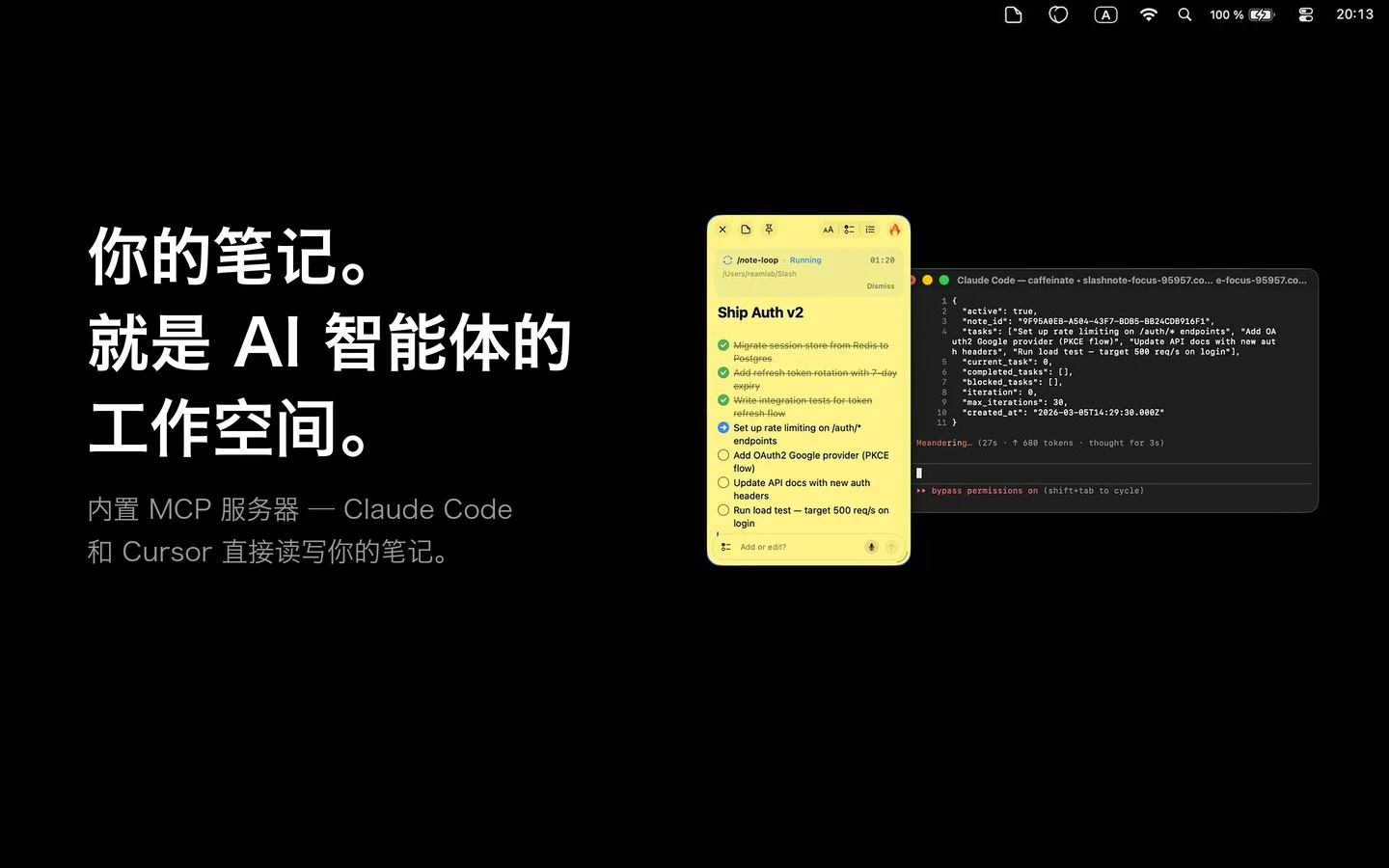Open the peach-shaped icon in the menu bar

(x=1058, y=14)
